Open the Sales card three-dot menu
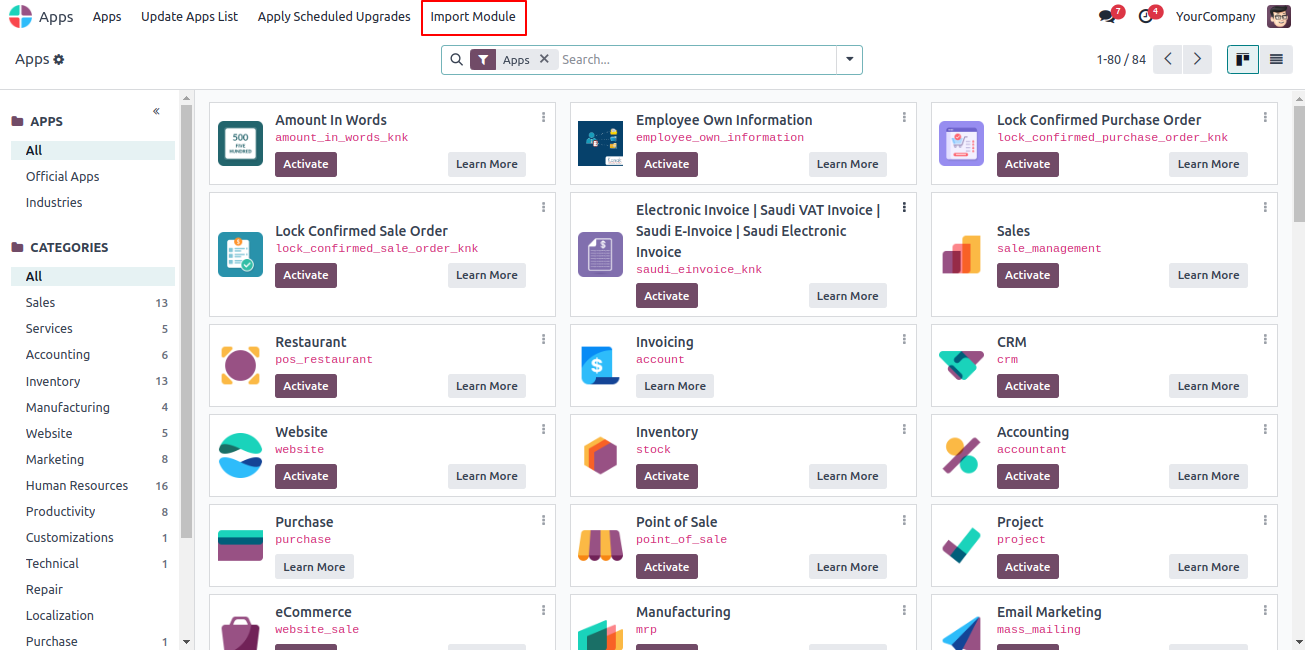 click(x=1265, y=207)
